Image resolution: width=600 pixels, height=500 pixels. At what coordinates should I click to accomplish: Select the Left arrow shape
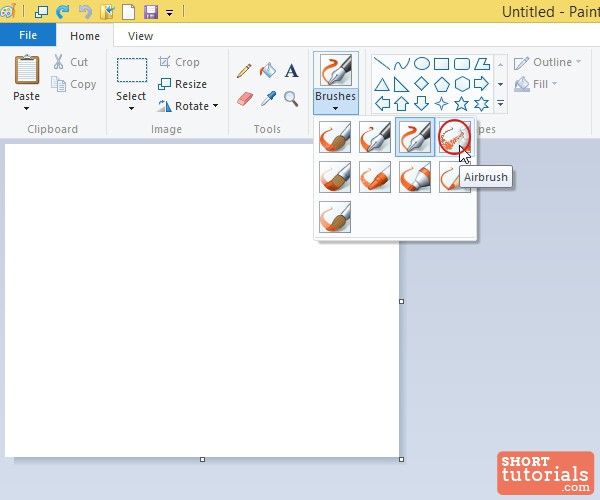(x=382, y=104)
